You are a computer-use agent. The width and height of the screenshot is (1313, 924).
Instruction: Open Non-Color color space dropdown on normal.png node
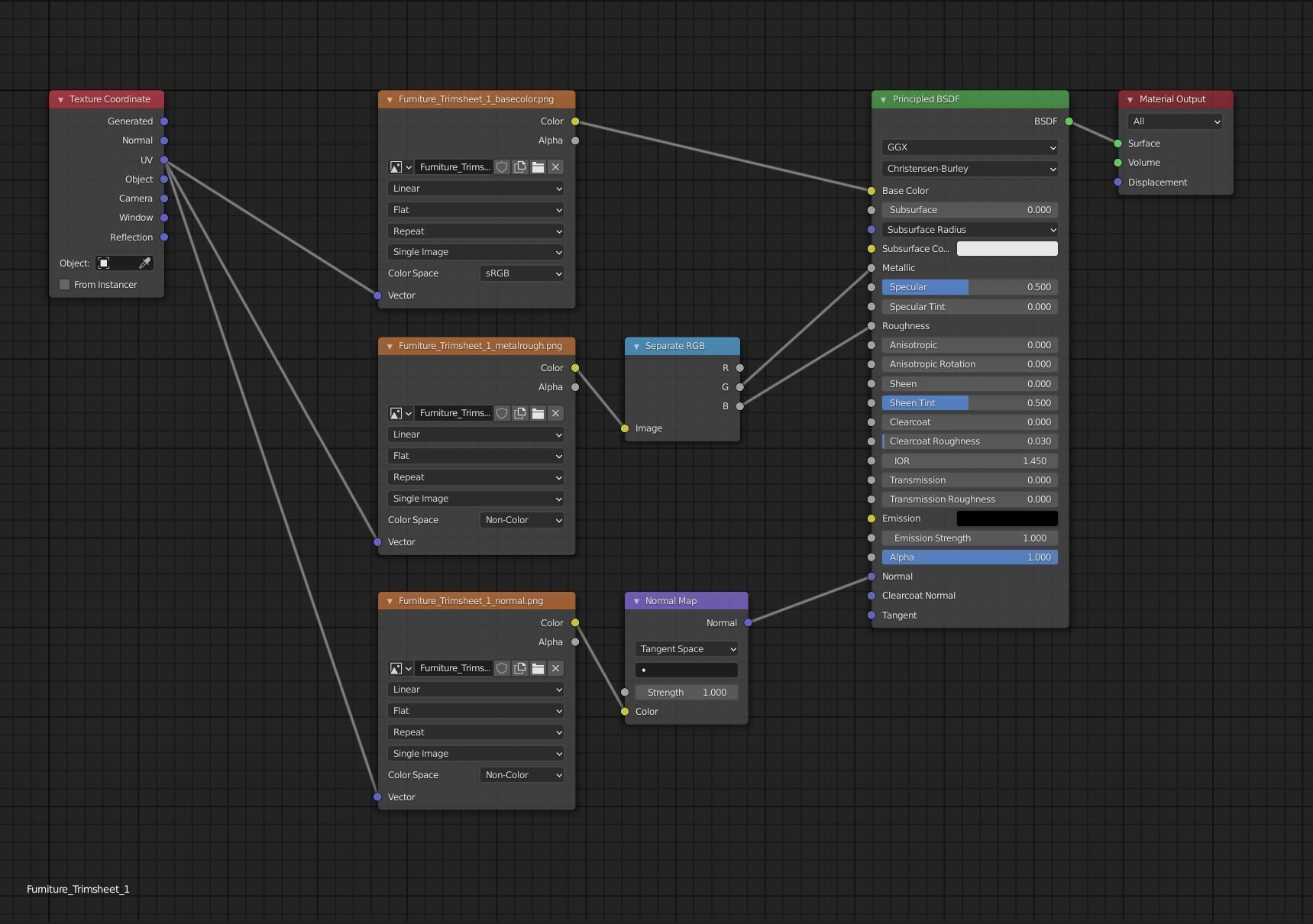[522, 775]
